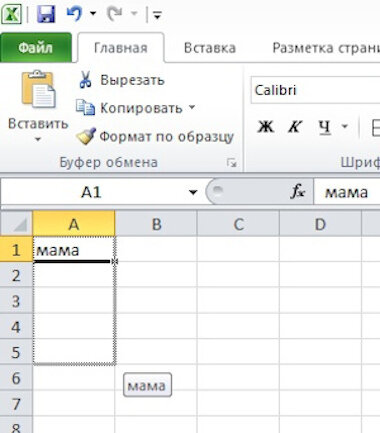Click the Вырезать scissors button
Screen dimensions: 380x433
coord(121,80)
